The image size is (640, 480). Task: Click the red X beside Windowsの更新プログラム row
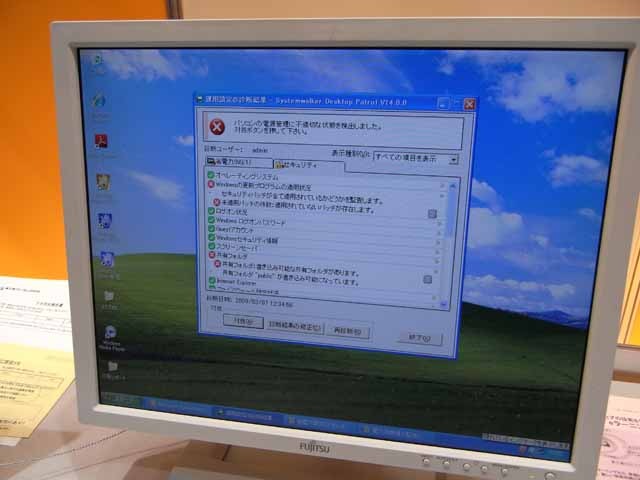pyautogui.click(x=211, y=184)
